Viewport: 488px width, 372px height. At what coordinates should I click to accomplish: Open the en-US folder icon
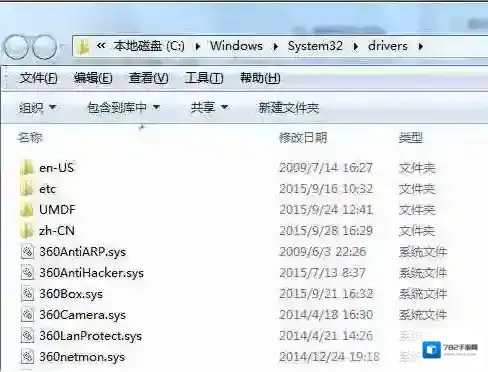coord(27,167)
